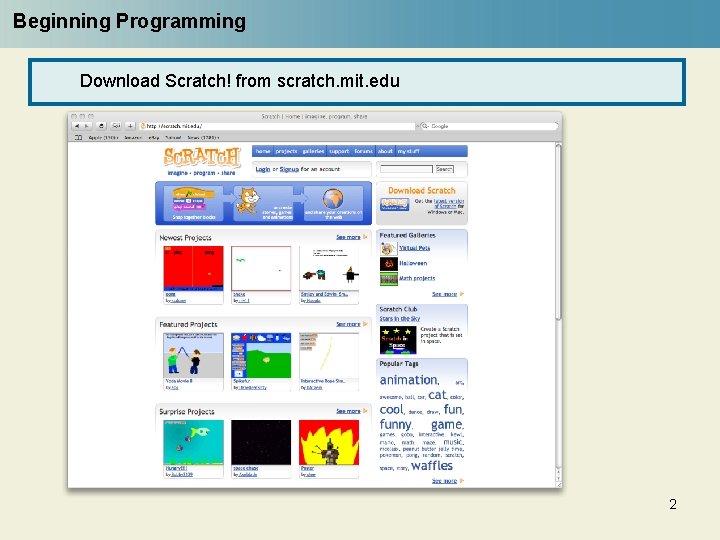This screenshot has width=720, height=540.
Task: Click the animation tag
Action: click(409, 380)
